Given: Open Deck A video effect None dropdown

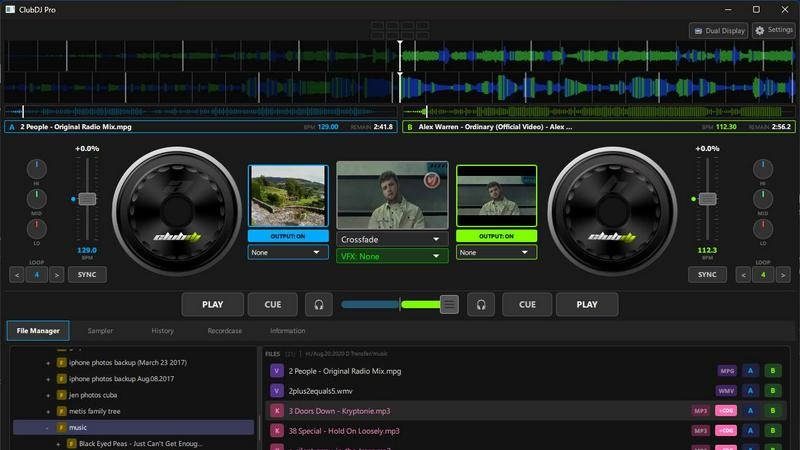Looking at the screenshot, I should [288, 253].
